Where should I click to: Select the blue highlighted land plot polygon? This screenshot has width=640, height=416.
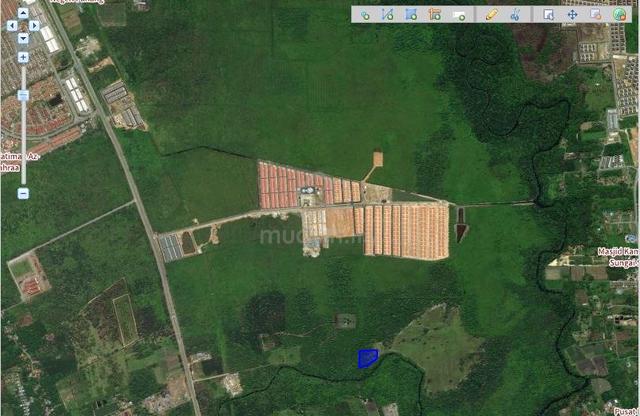coord(368,358)
